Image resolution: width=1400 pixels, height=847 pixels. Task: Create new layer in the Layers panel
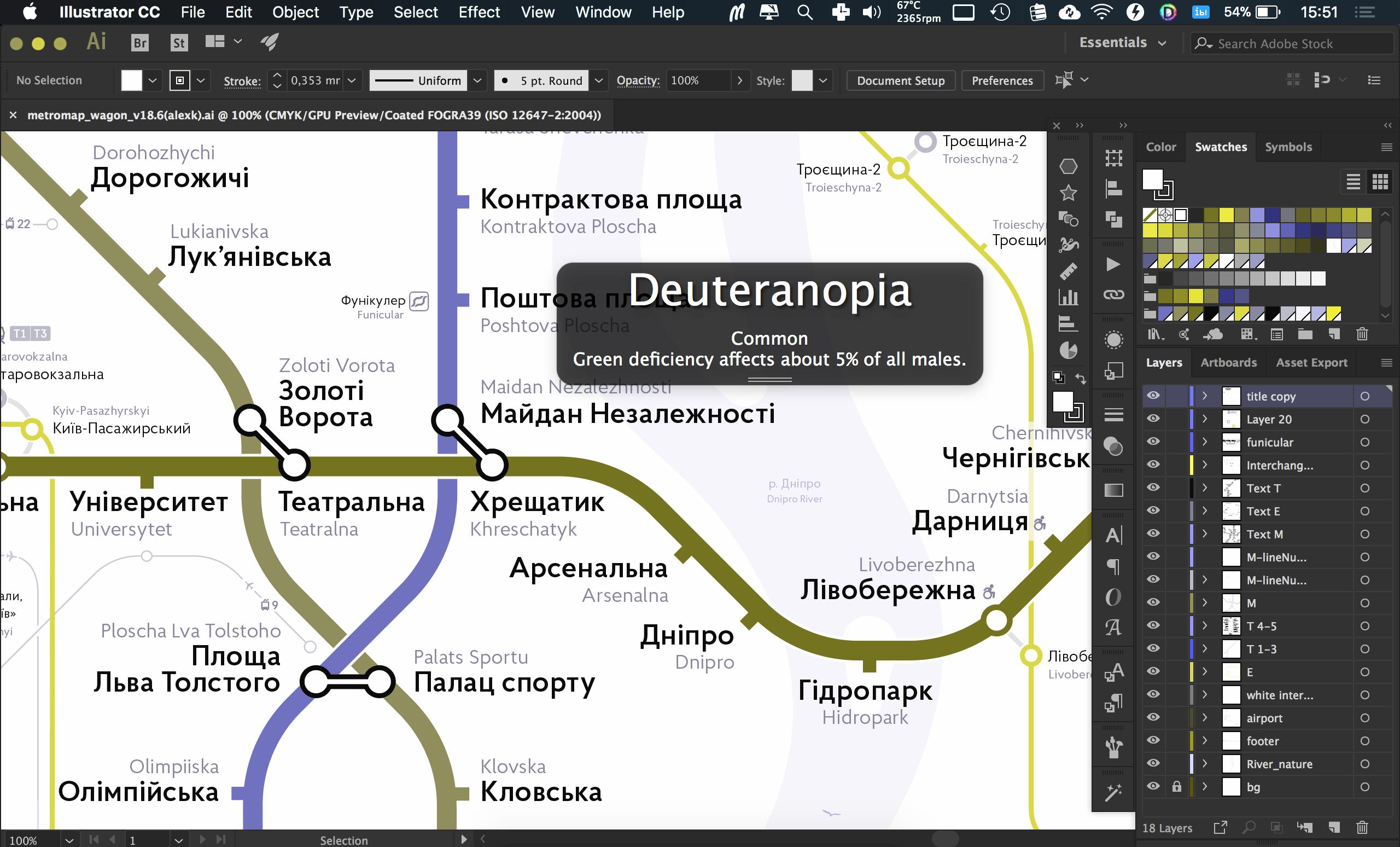pos(1334,828)
